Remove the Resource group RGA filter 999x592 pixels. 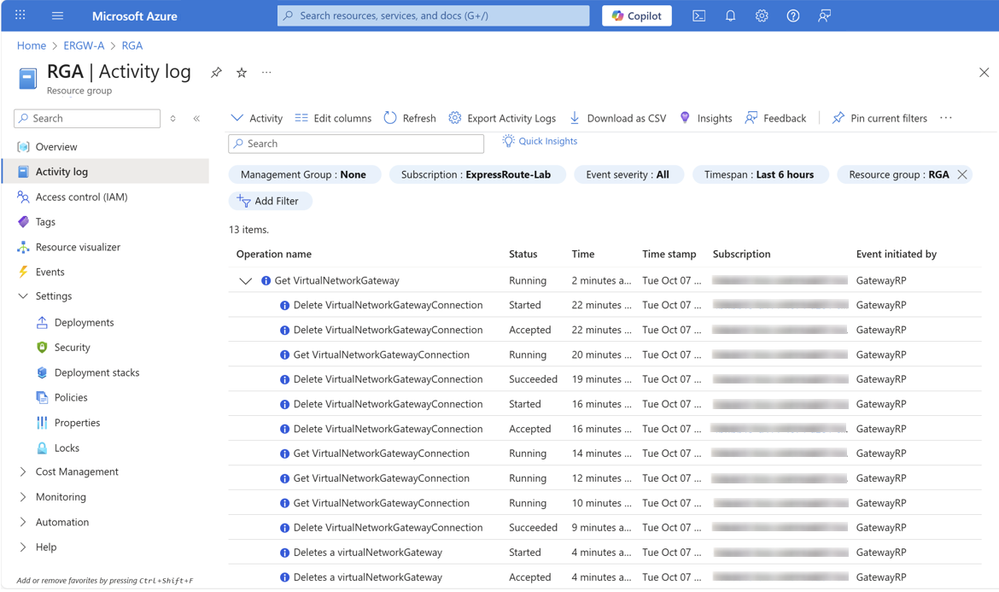tap(962, 175)
